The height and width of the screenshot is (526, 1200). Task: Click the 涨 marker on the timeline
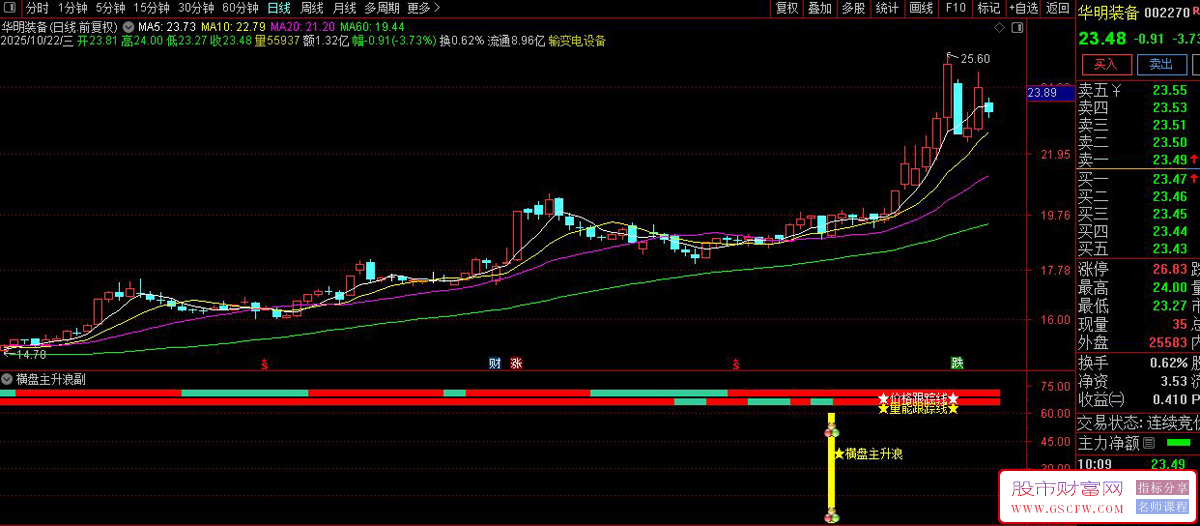[516, 363]
